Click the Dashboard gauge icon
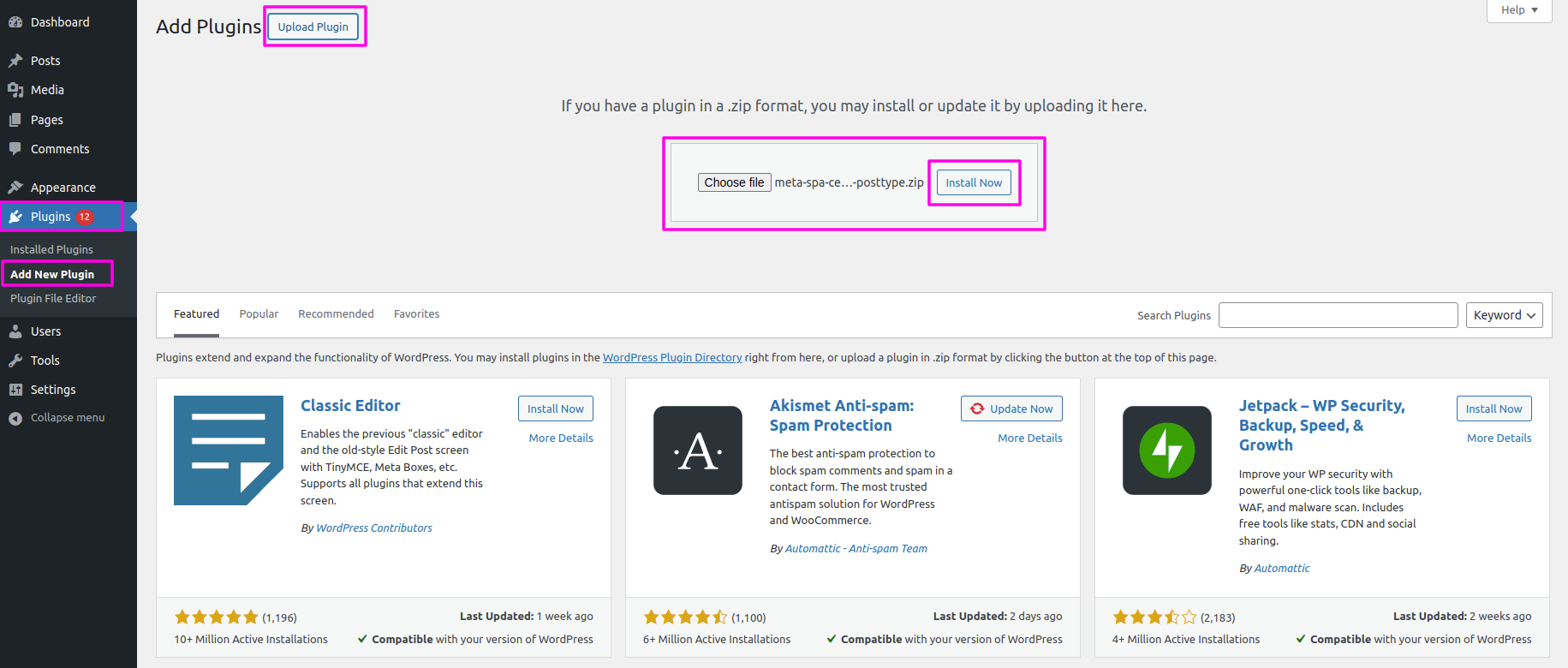This screenshot has height=668, width=1568. tap(15, 22)
